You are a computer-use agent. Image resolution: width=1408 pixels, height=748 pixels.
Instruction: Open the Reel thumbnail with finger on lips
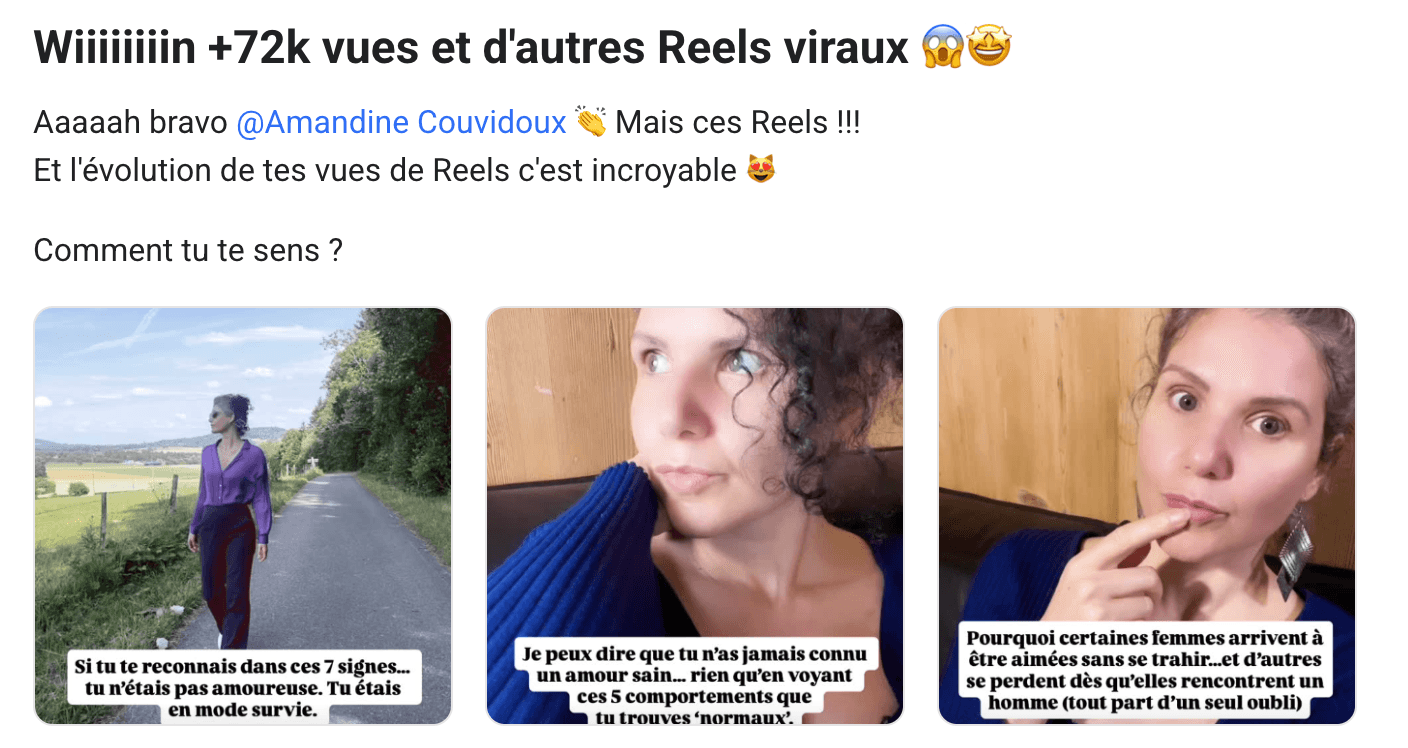point(1147,516)
